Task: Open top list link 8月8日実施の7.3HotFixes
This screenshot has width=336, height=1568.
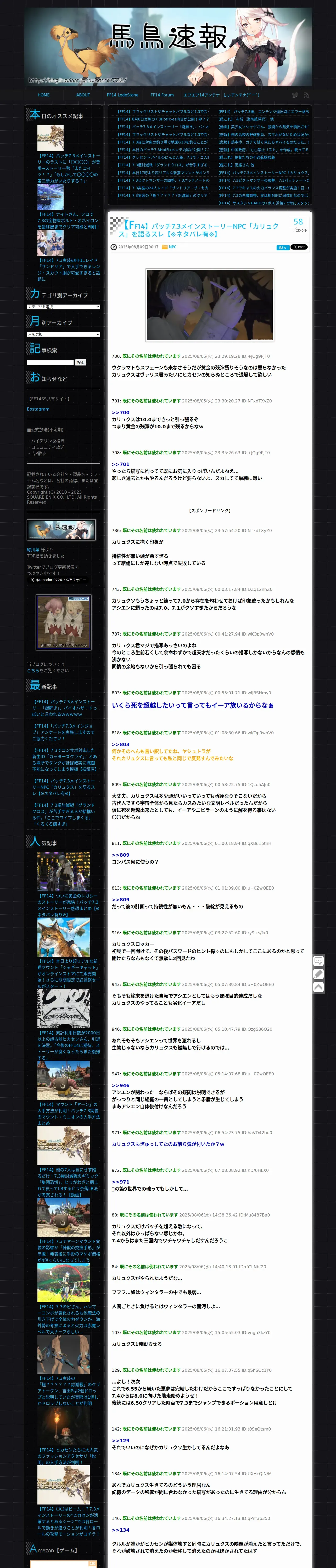Action: pos(163,119)
